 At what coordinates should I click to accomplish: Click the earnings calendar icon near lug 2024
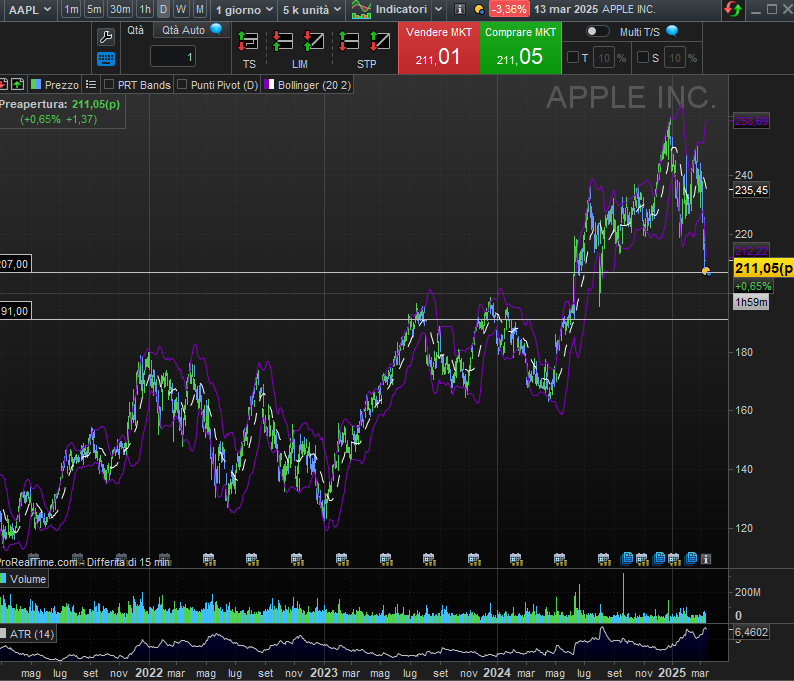coord(604,559)
